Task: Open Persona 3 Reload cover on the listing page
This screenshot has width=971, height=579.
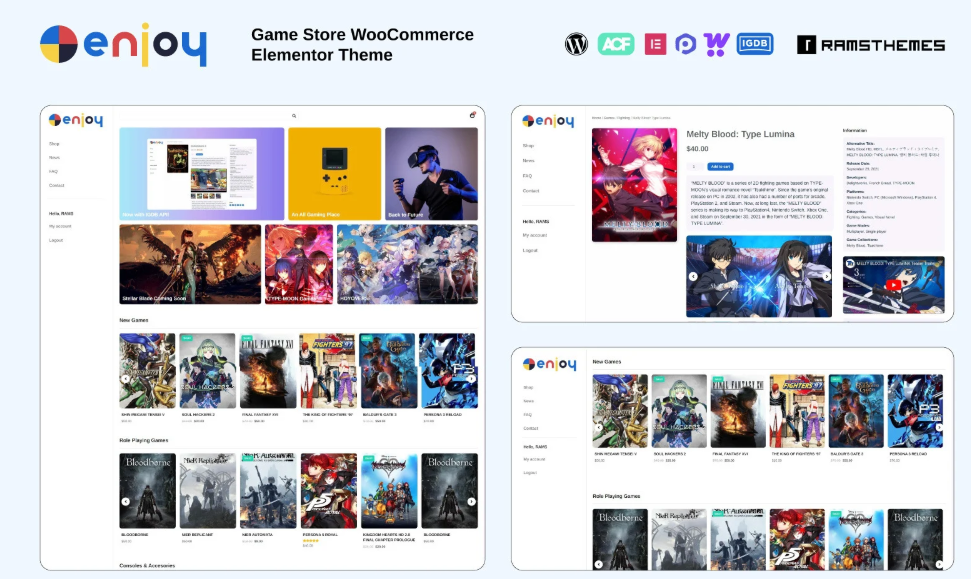Action: click(x=915, y=411)
